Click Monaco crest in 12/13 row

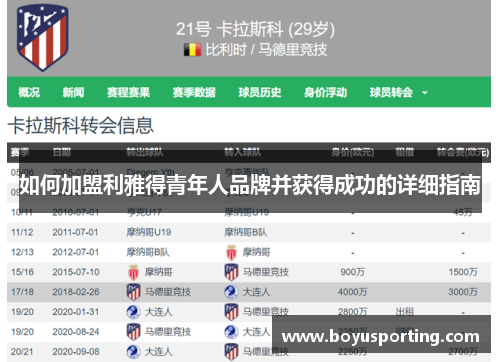click(231, 252)
